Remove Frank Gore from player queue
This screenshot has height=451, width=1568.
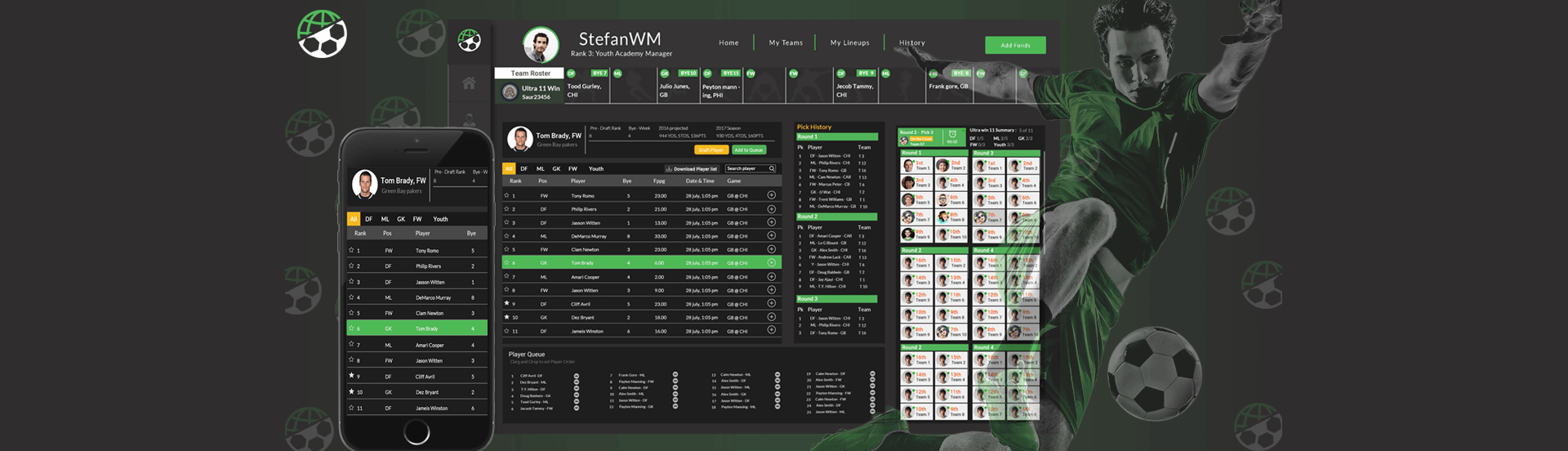click(x=675, y=375)
